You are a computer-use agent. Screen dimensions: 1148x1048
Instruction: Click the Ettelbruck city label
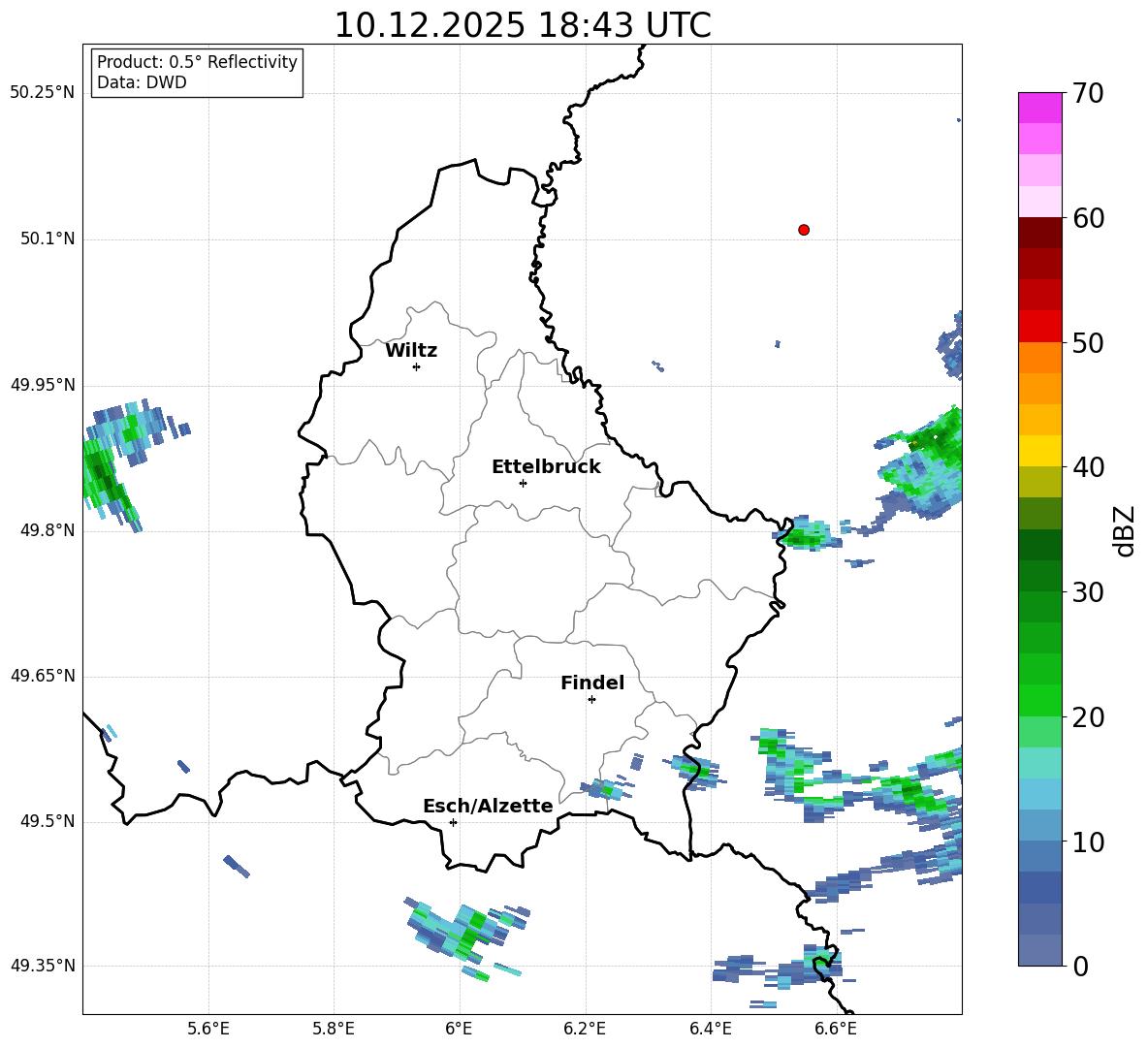pyautogui.click(x=546, y=467)
